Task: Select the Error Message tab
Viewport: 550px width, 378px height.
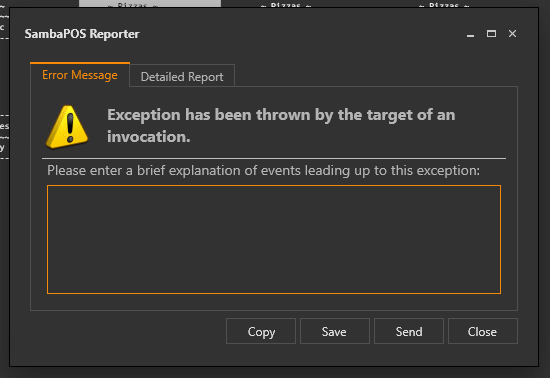Action: tap(80, 75)
